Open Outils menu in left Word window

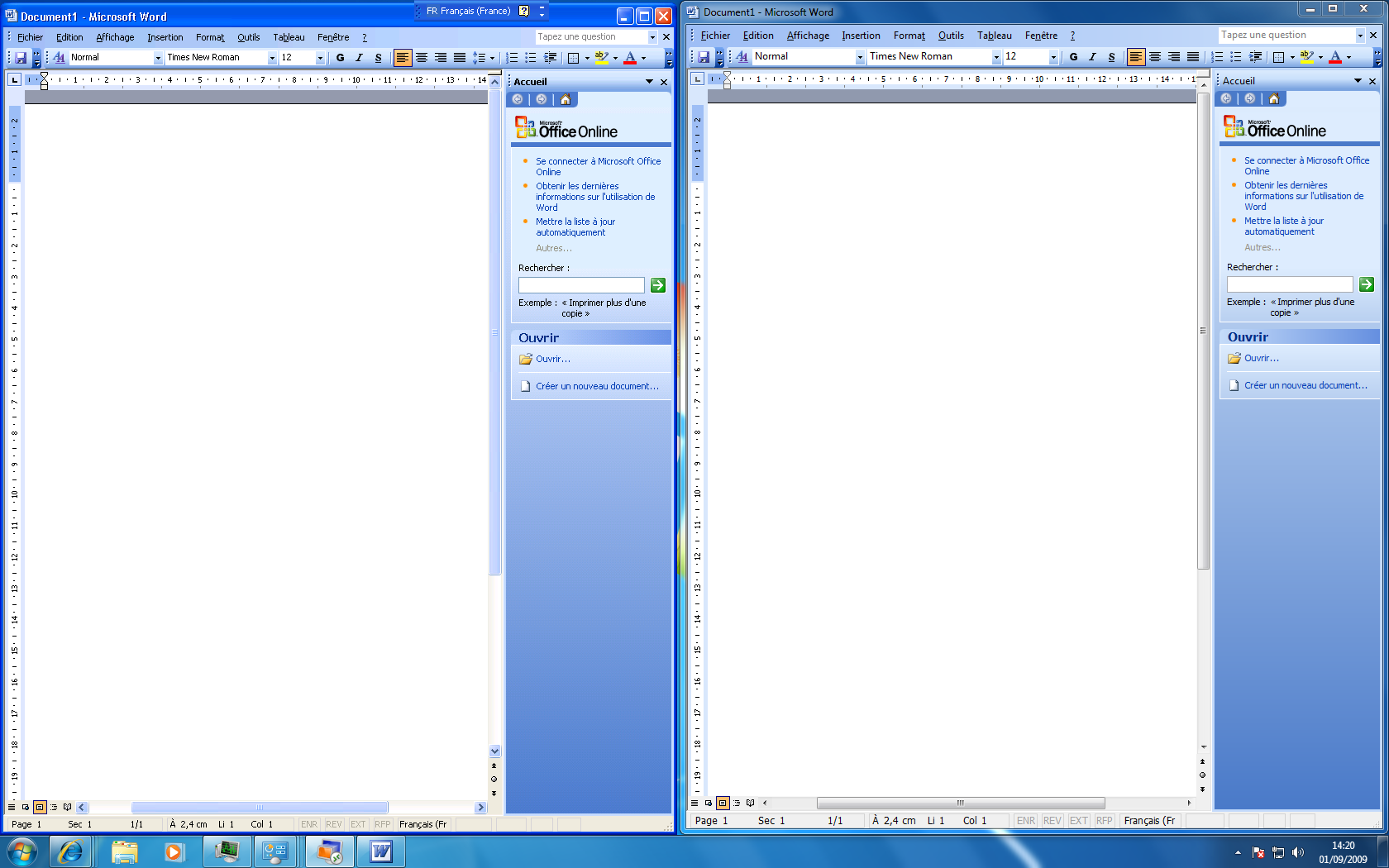click(x=248, y=37)
